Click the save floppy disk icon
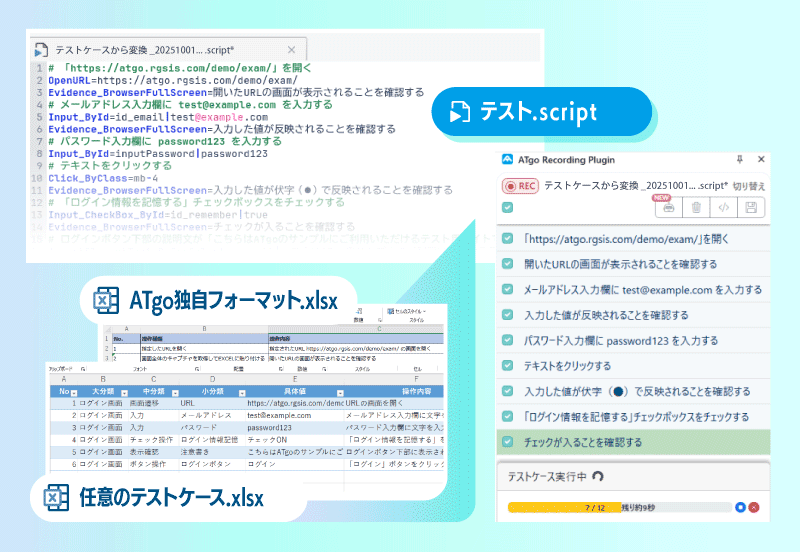The image size is (800, 552). [752, 208]
